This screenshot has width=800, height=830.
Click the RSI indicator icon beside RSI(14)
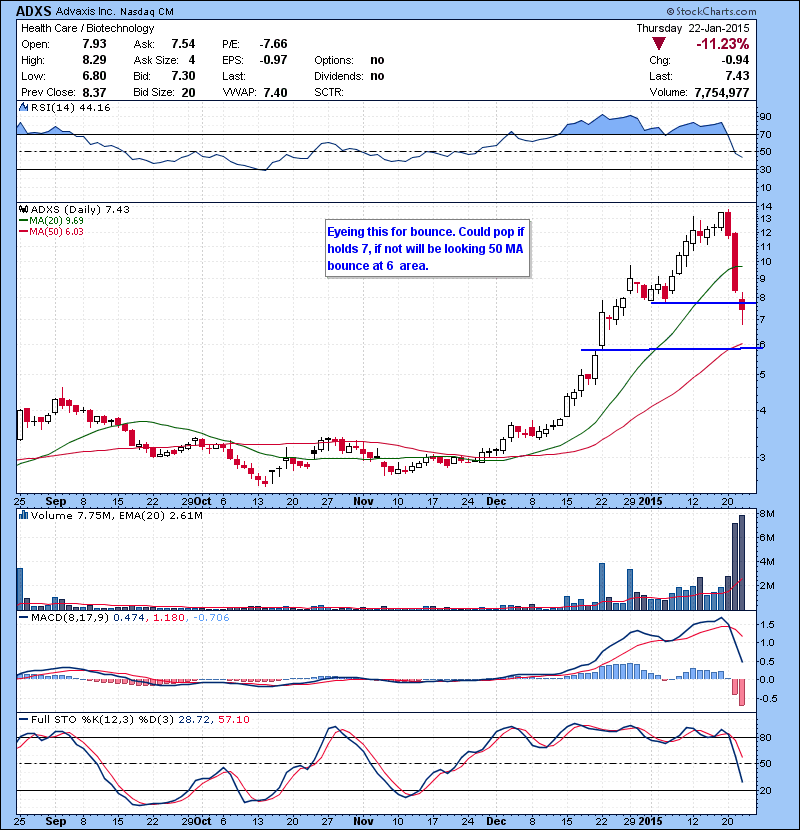pos(23,107)
